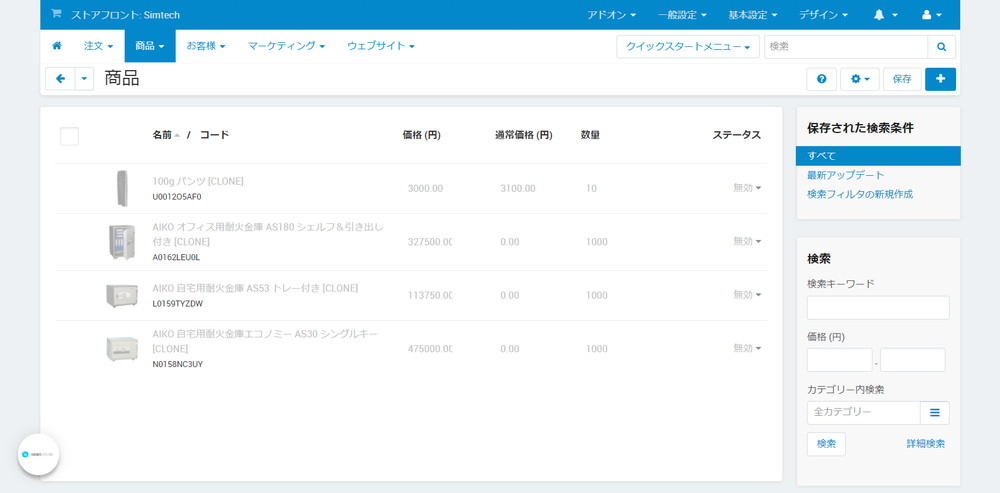
Task: Click the 価格 (円) column header
Action: (x=422, y=135)
